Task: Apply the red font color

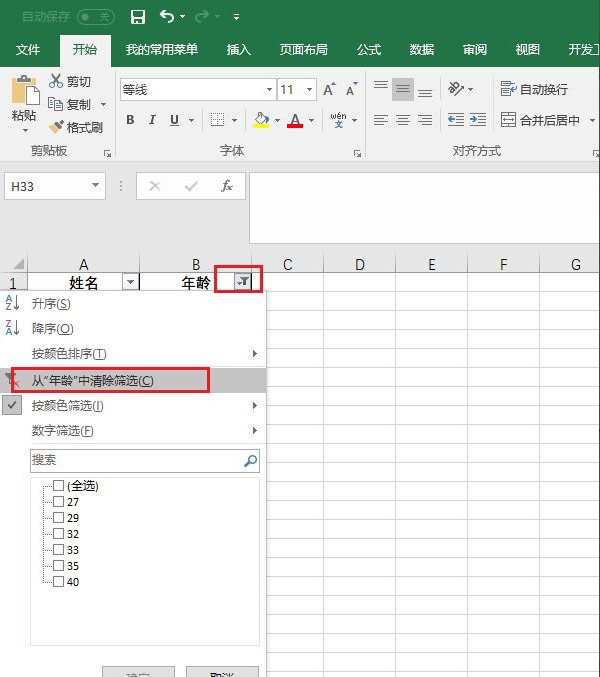Action: 295,120
